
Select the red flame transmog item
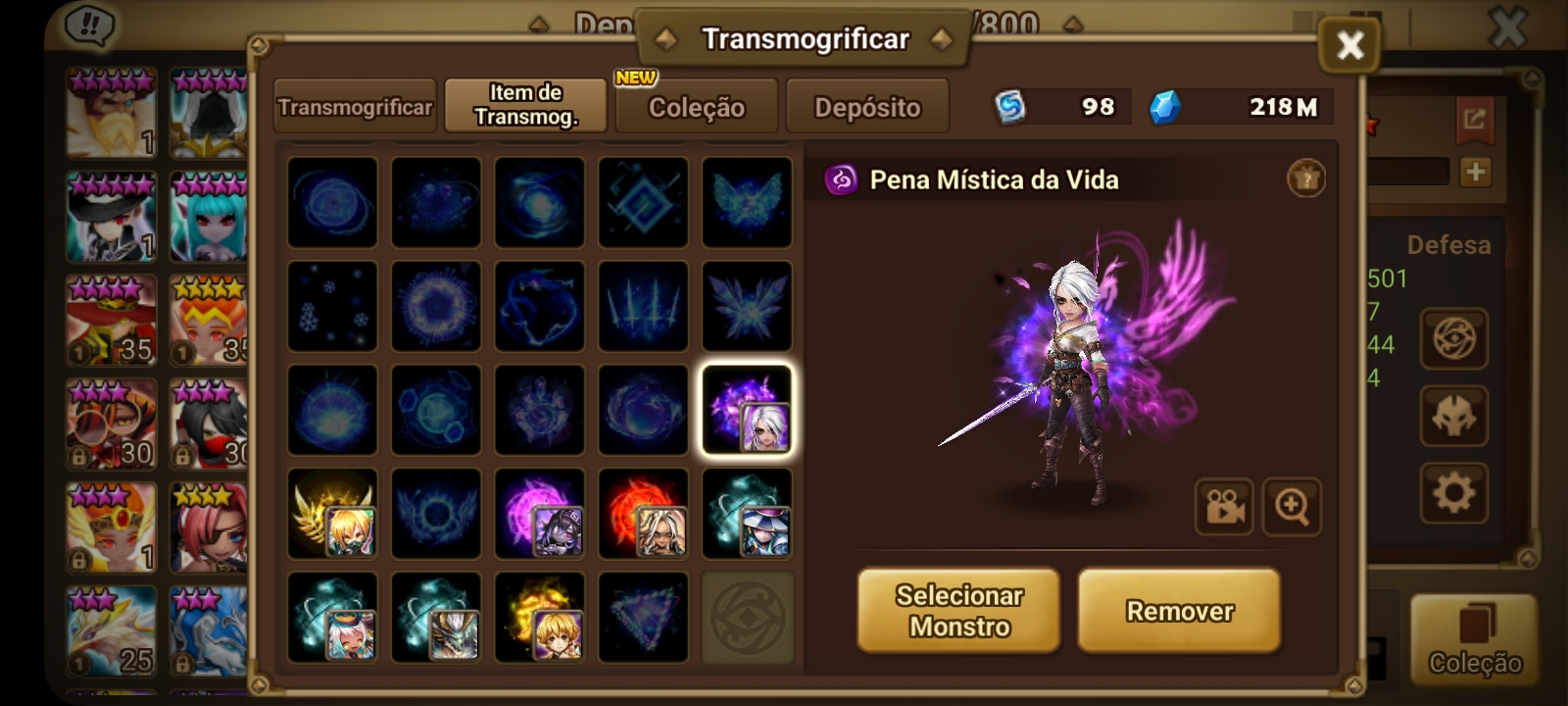pyautogui.click(x=643, y=514)
